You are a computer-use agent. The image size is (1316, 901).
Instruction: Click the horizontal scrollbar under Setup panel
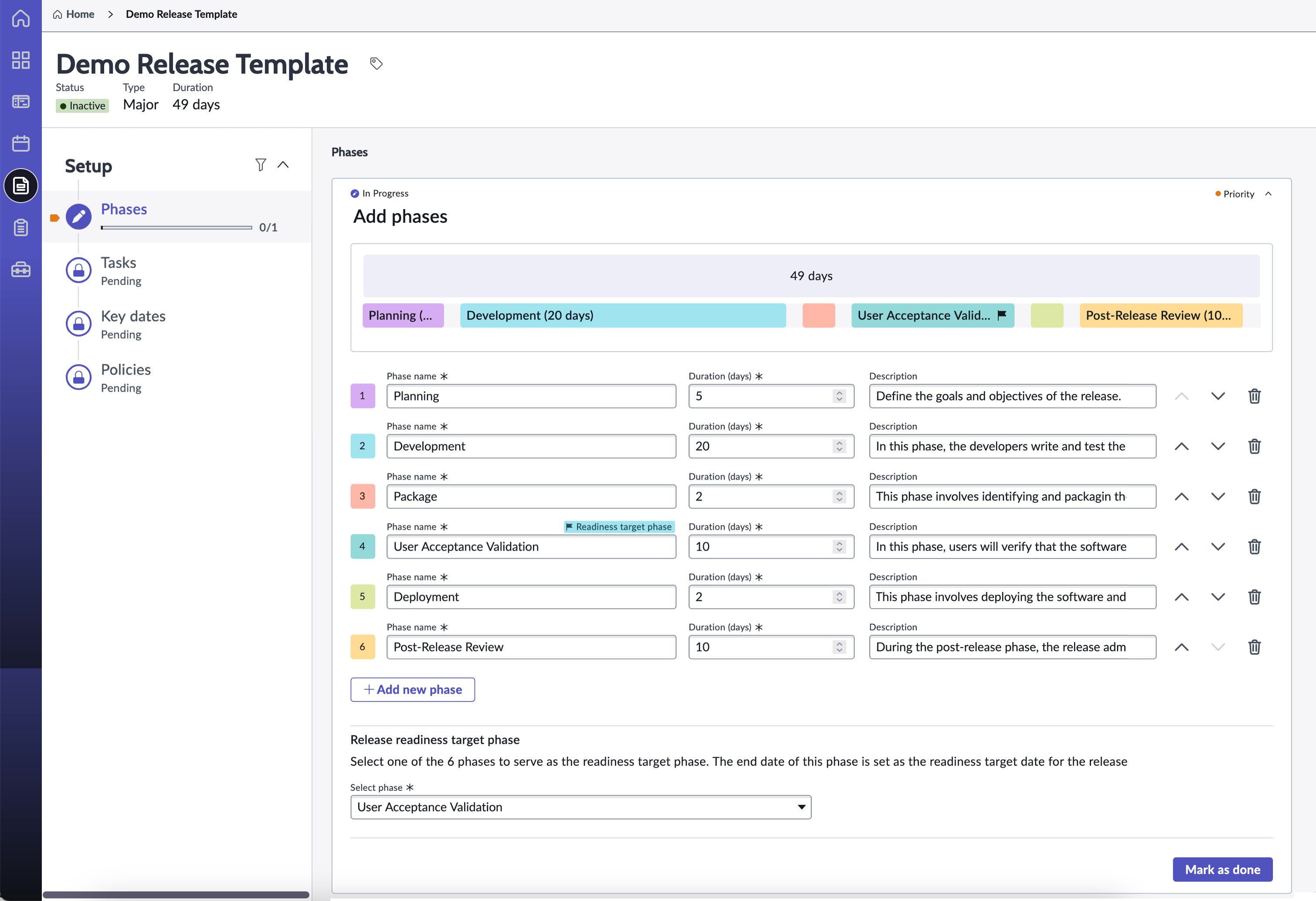coord(176,895)
